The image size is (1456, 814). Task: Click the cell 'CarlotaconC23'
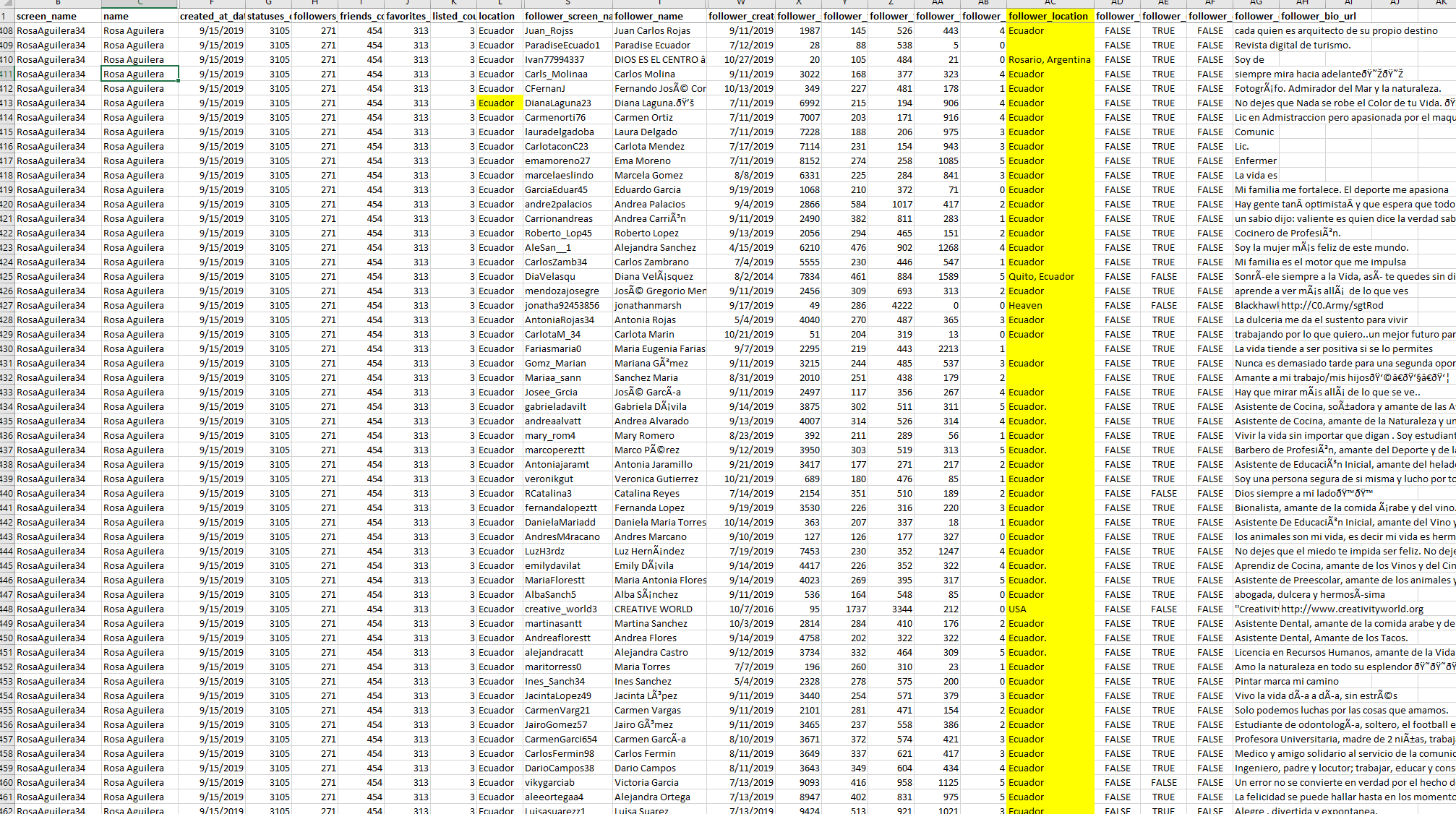(x=568, y=146)
